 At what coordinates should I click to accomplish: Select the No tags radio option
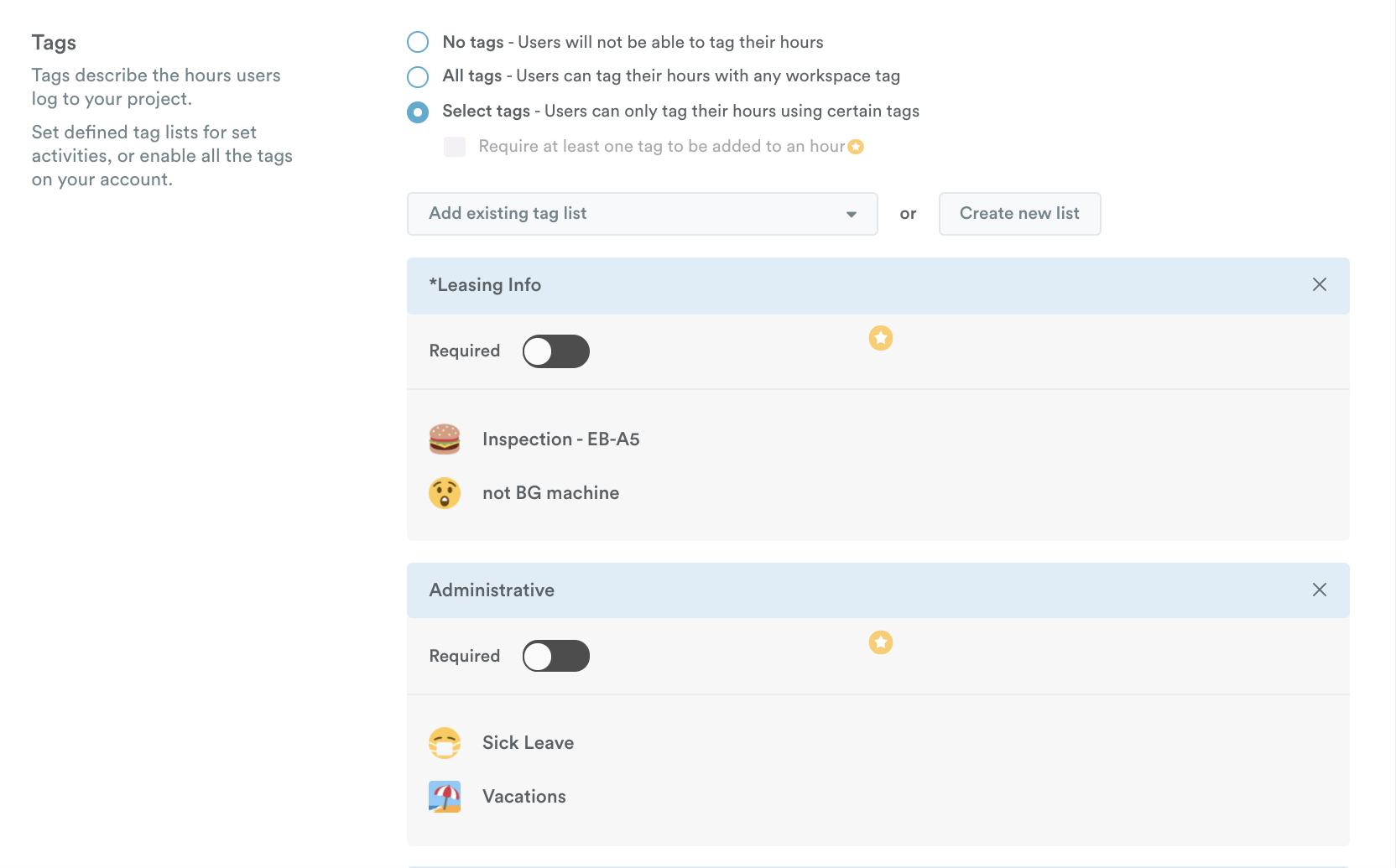(x=418, y=42)
